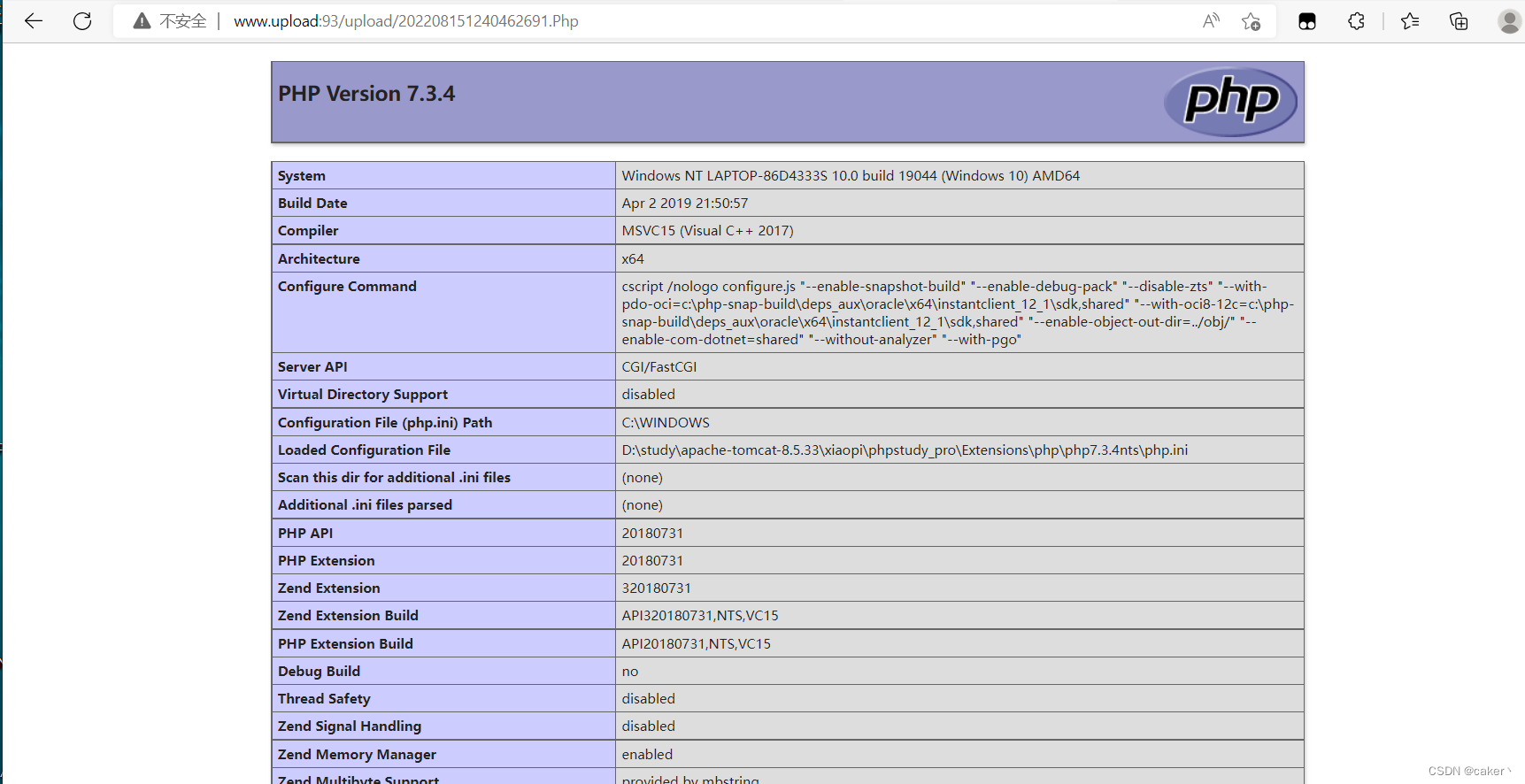Image resolution: width=1525 pixels, height=784 pixels.
Task: Select the API320180731,NTS,VC15 value
Action: click(x=700, y=616)
